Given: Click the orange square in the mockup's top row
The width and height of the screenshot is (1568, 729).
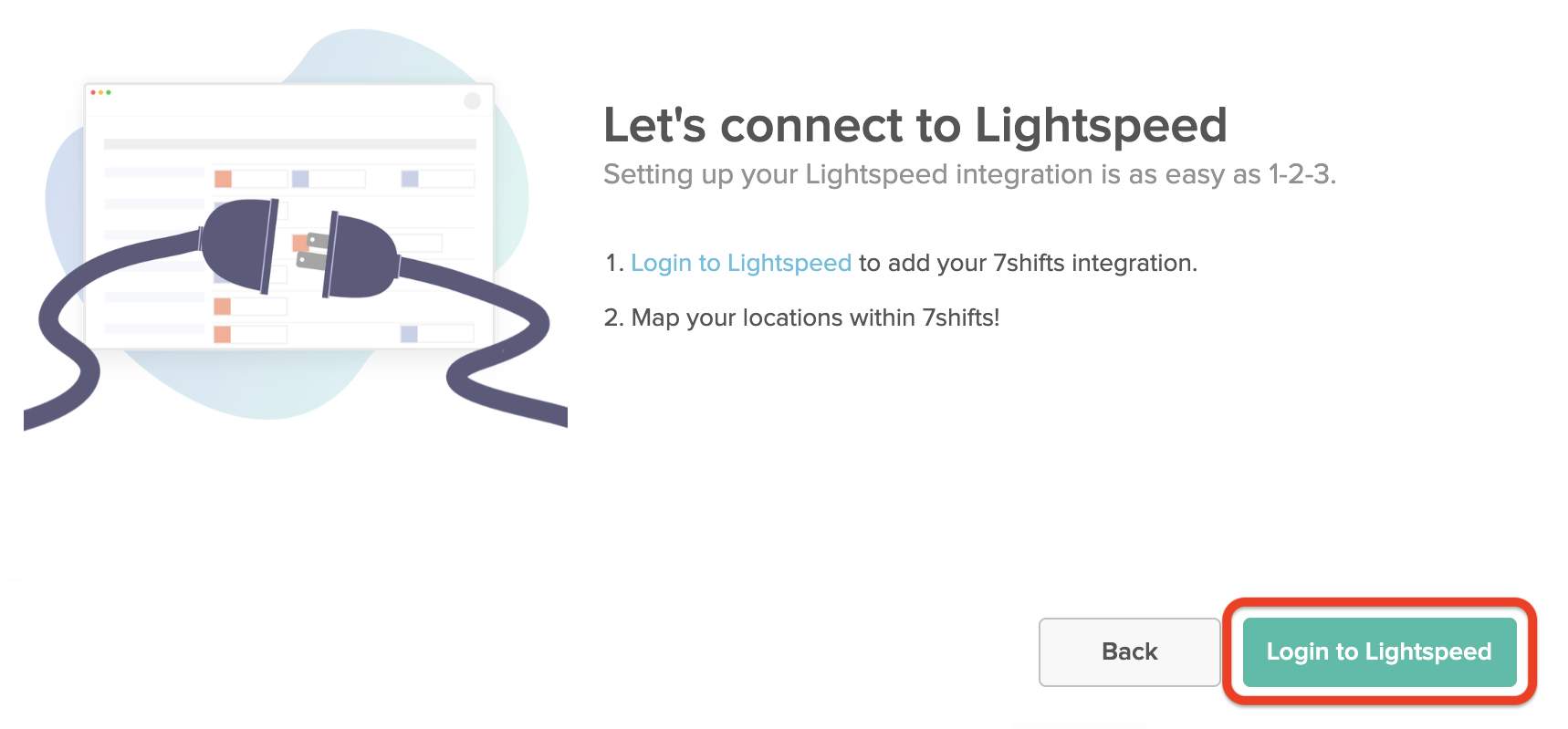Looking at the screenshot, I should pyautogui.click(x=223, y=178).
